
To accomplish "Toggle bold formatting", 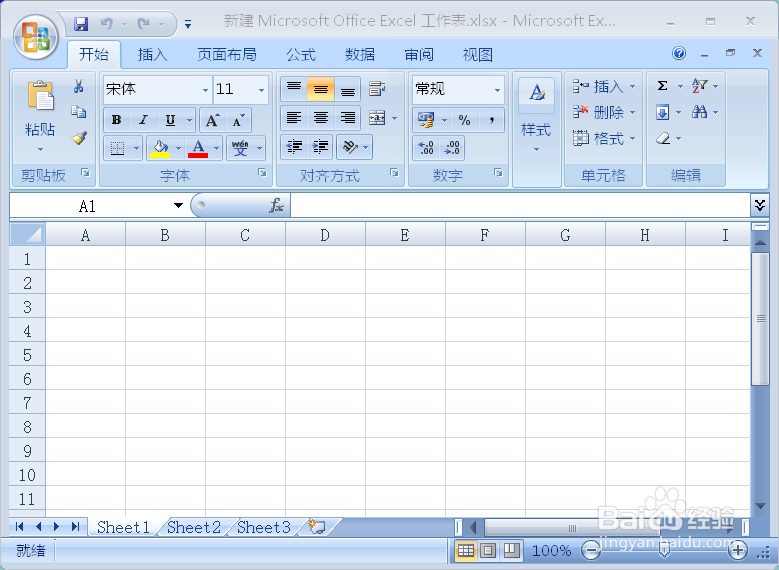I will 117,120.
